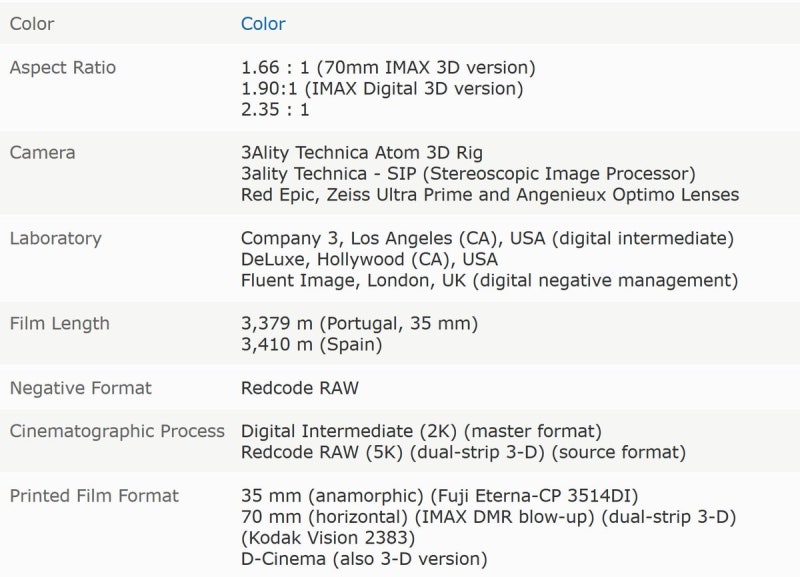The width and height of the screenshot is (800, 577).
Task: Click the Laboratory row label
Action: pyautogui.click(x=56, y=238)
